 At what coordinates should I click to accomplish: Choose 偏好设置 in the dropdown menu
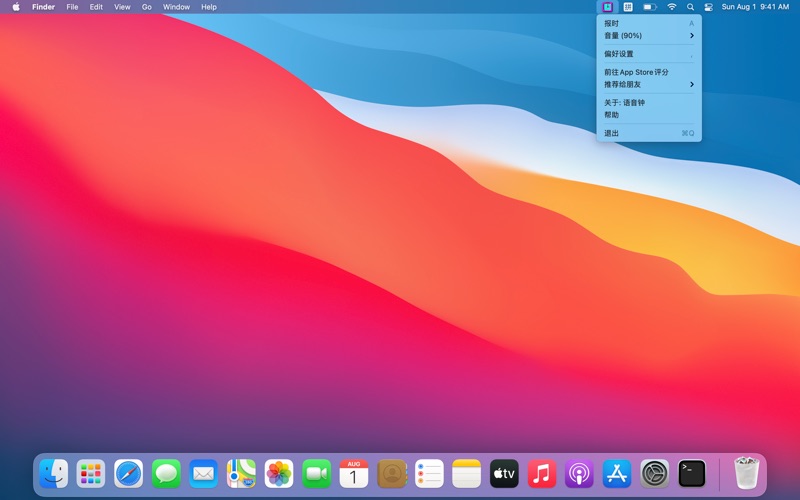648,54
